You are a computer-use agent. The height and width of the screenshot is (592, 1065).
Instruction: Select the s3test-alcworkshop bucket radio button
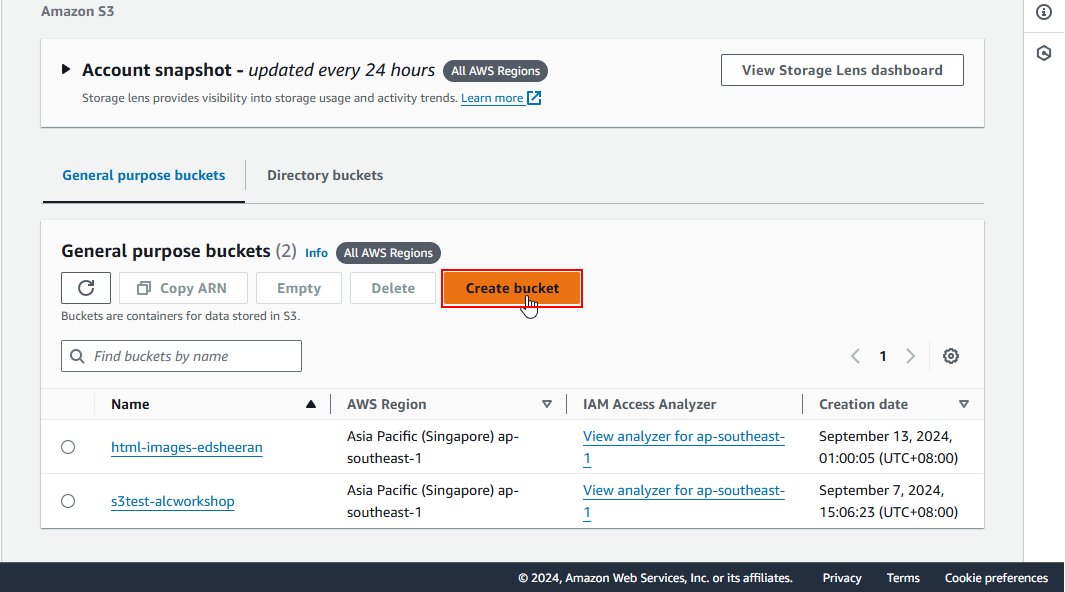[x=68, y=501]
